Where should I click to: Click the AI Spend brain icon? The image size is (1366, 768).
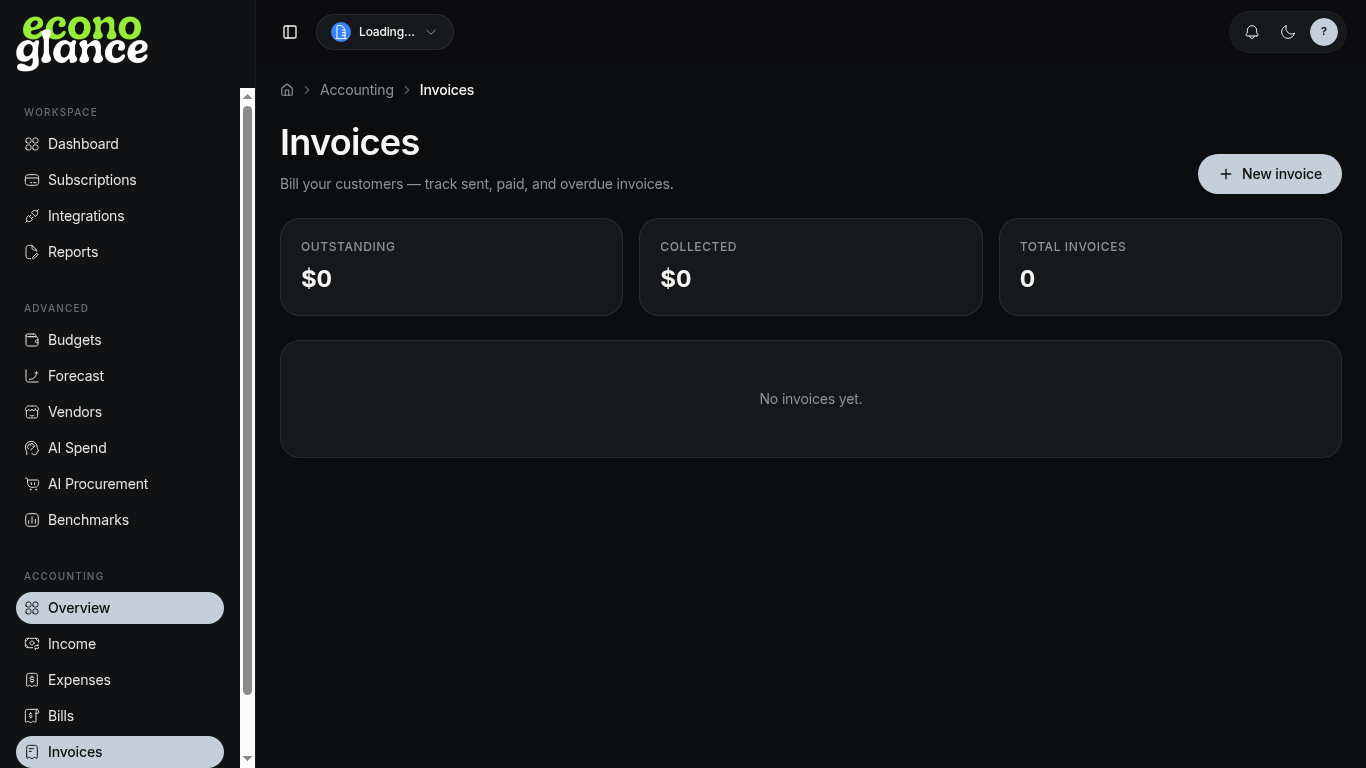coord(32,448)
